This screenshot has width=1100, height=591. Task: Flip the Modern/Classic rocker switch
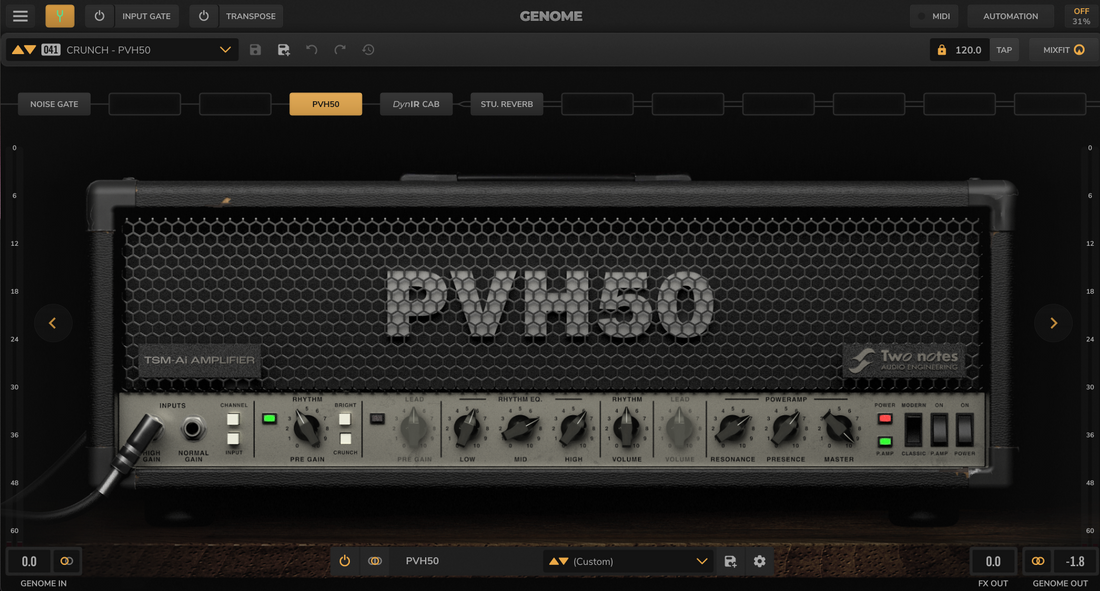913,430
